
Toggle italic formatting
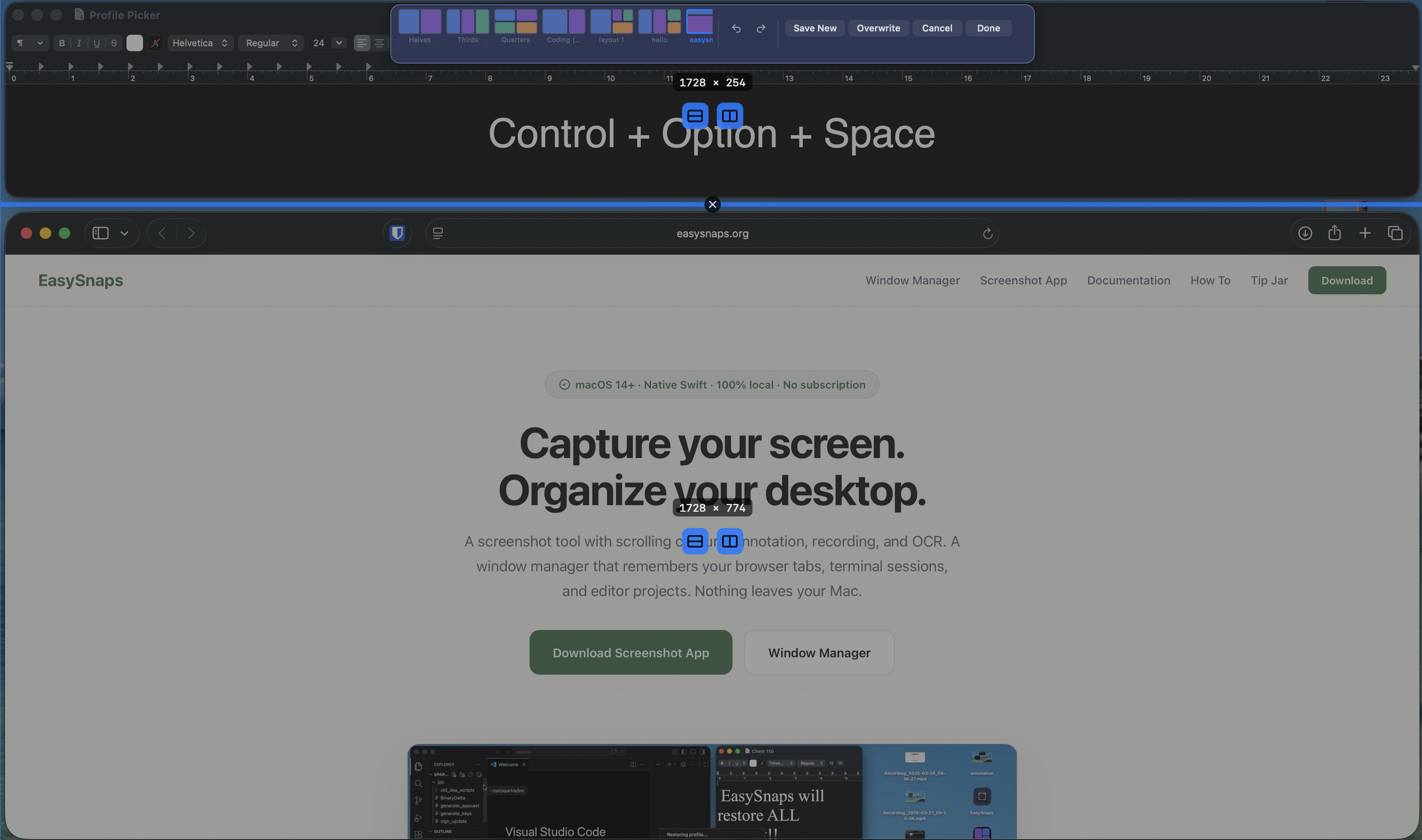(79, 43)
